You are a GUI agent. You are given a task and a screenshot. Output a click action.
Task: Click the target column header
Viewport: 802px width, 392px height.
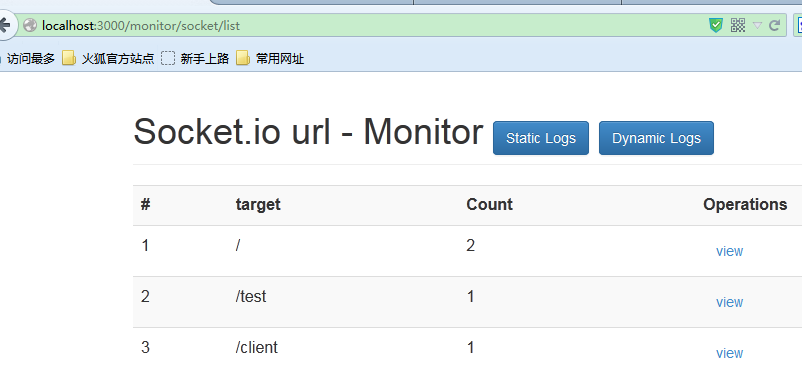tap(258, 205)
